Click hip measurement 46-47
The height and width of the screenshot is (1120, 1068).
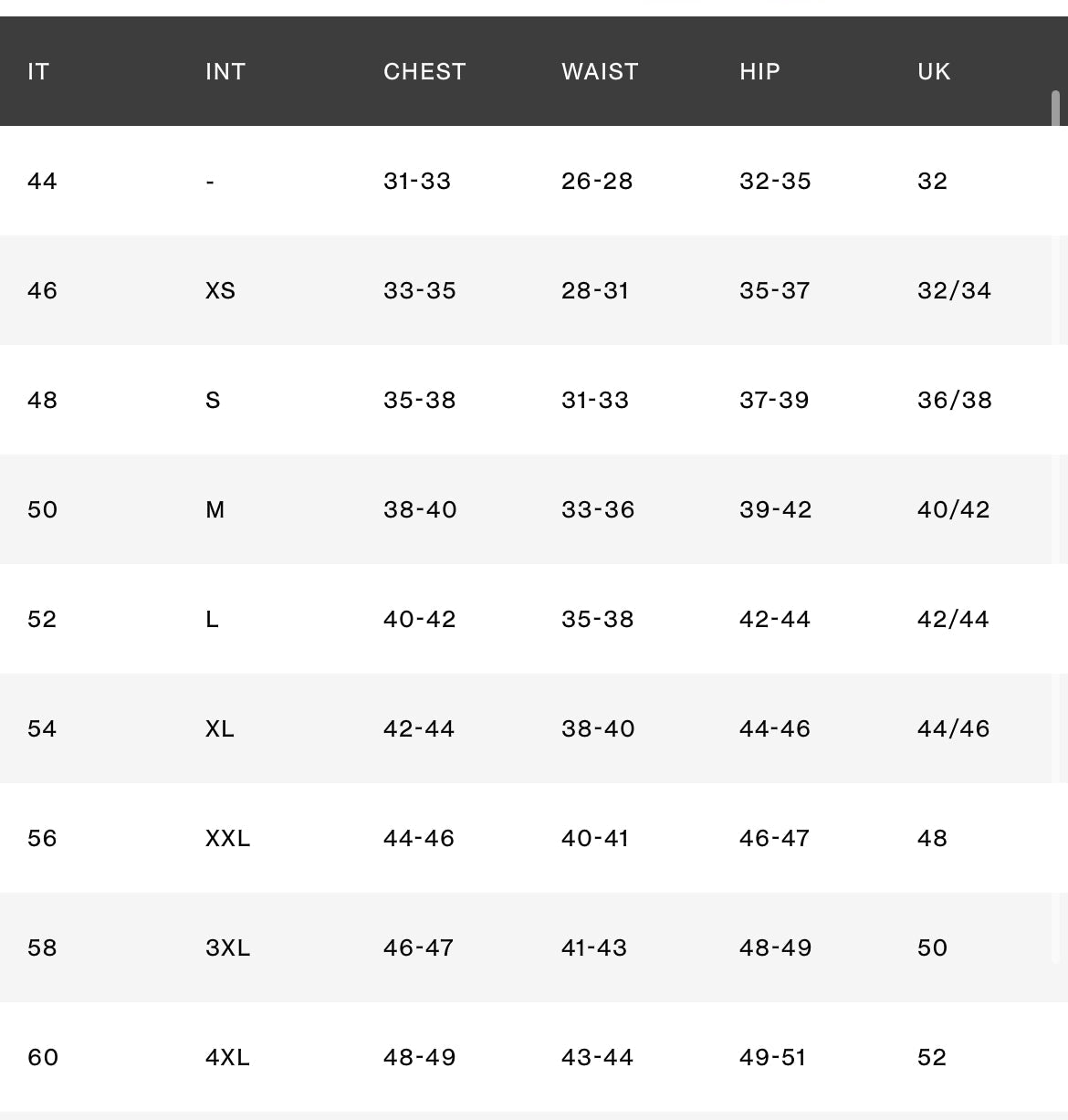(774, 838)
